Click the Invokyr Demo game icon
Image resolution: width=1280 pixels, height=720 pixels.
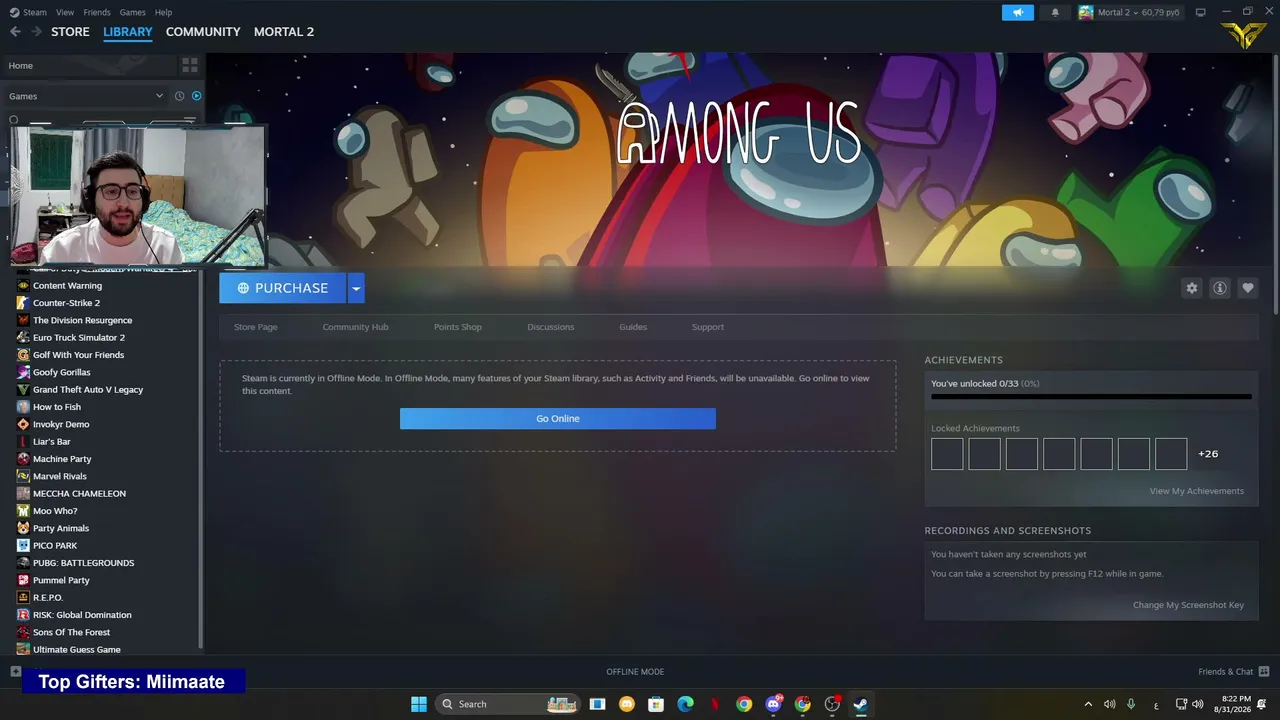point(23,424)
